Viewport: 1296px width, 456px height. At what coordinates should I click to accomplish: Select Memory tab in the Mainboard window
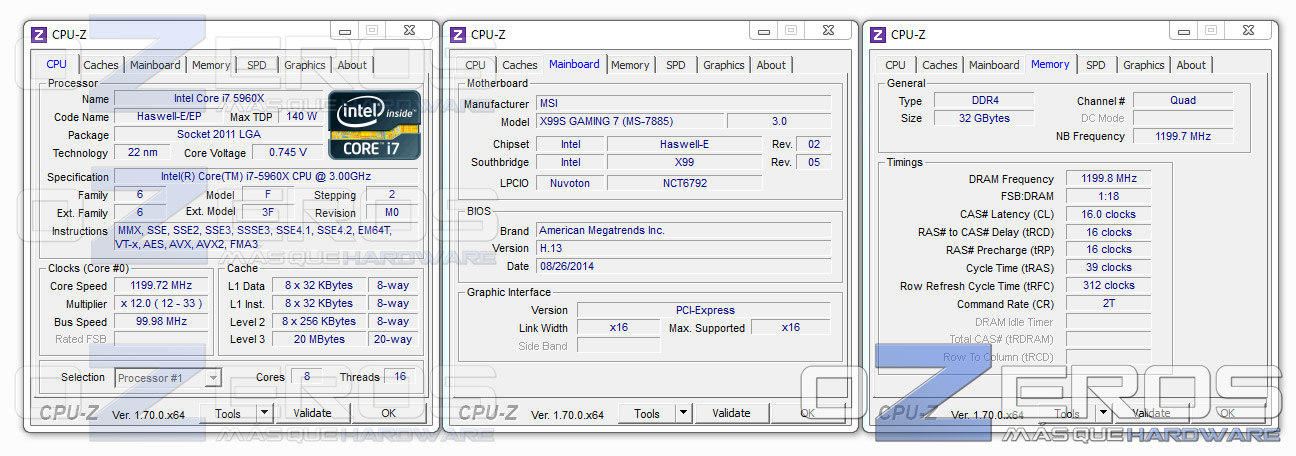tap(630, 65)
